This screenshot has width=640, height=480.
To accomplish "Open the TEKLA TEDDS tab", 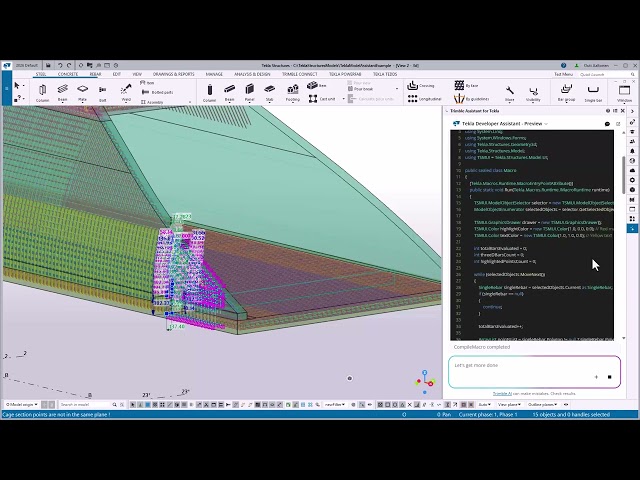I will [385, 74].
